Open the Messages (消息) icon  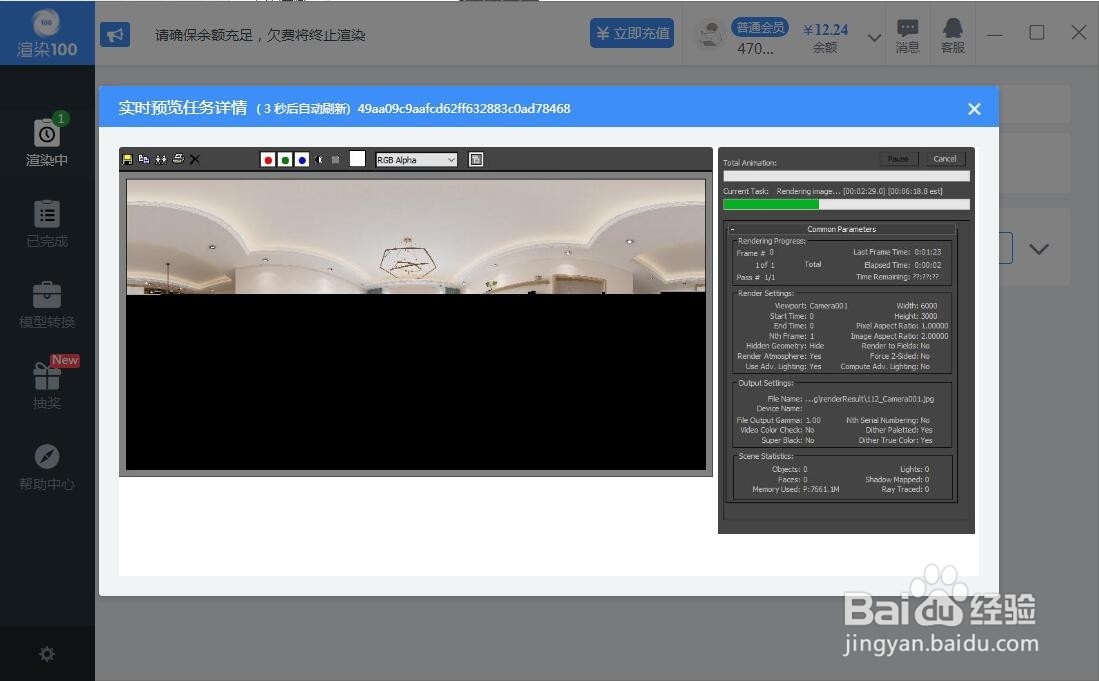click(x=907, y=35)
